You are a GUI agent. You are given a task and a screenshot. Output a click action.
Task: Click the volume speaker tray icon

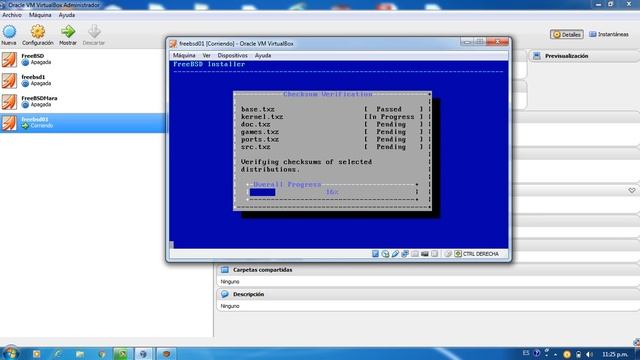[x=589, y=354]
